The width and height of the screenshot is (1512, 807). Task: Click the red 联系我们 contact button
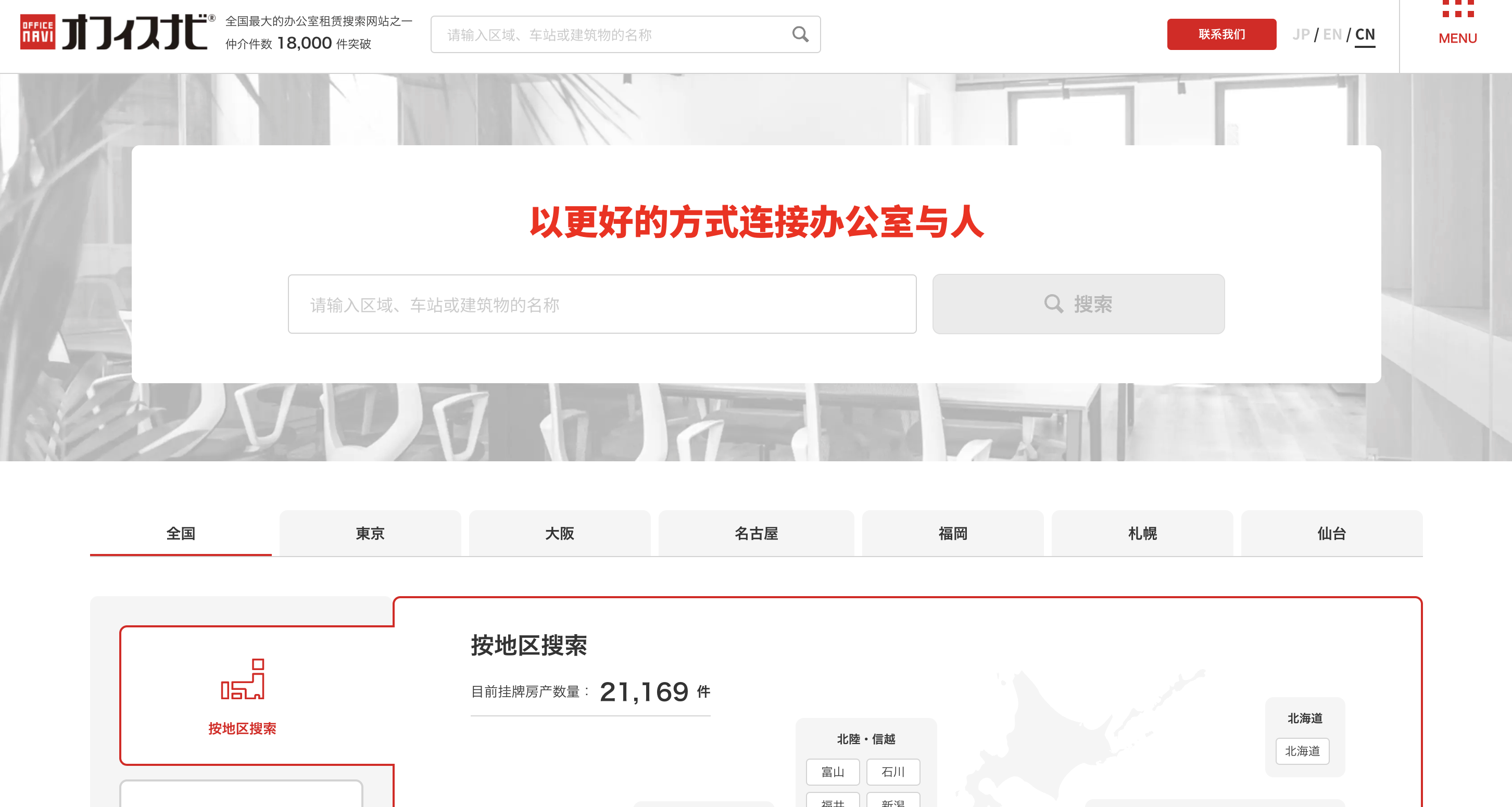click(x=1221, y=34)
